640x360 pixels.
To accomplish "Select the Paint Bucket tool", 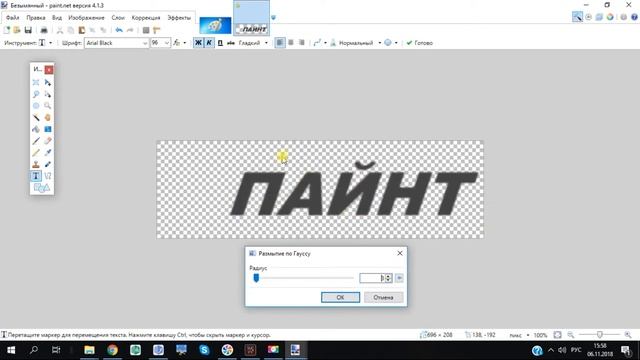I will [36, 129].
